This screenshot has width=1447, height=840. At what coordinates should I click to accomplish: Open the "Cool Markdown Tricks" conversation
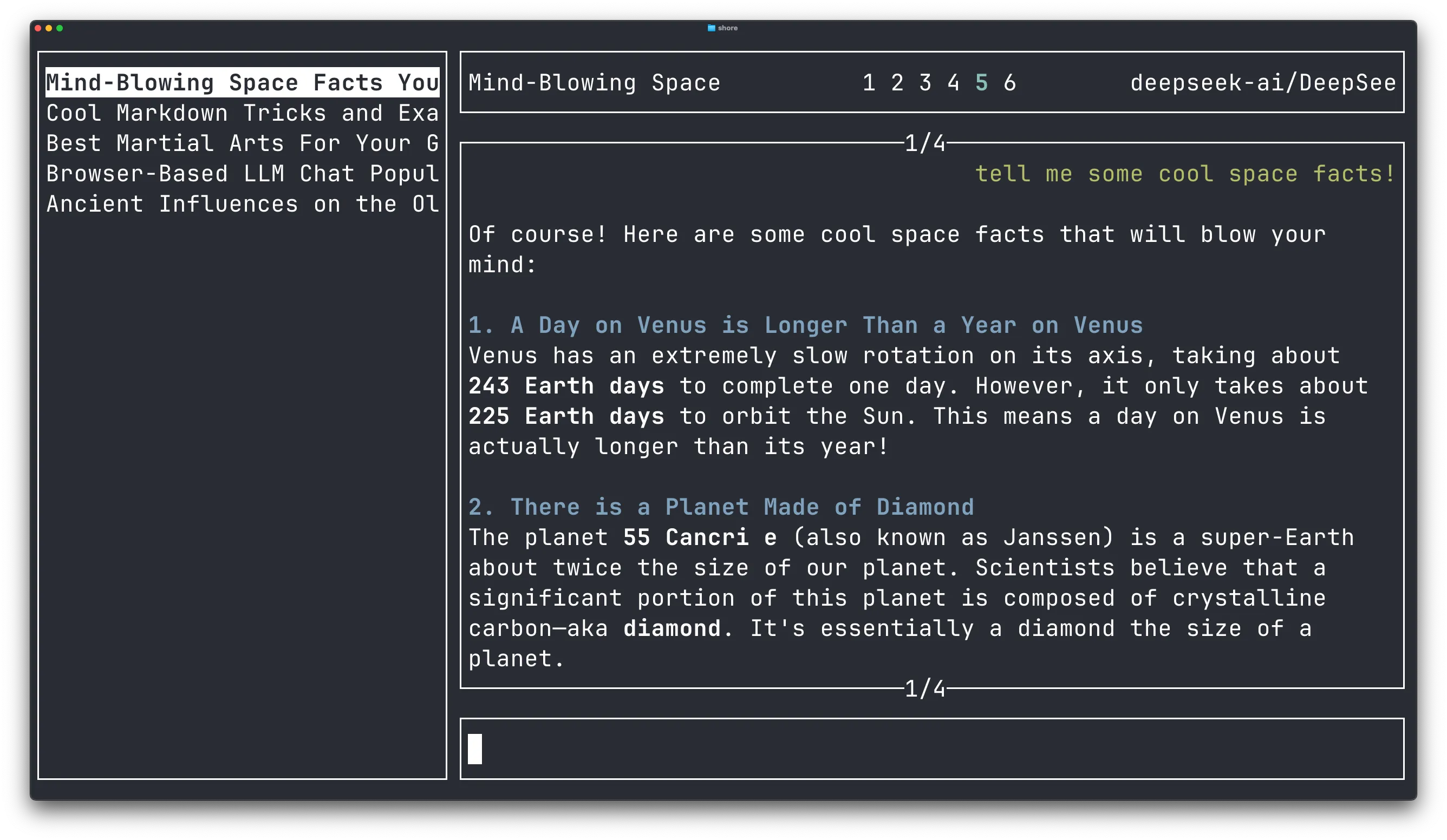[x=241, y=113]
